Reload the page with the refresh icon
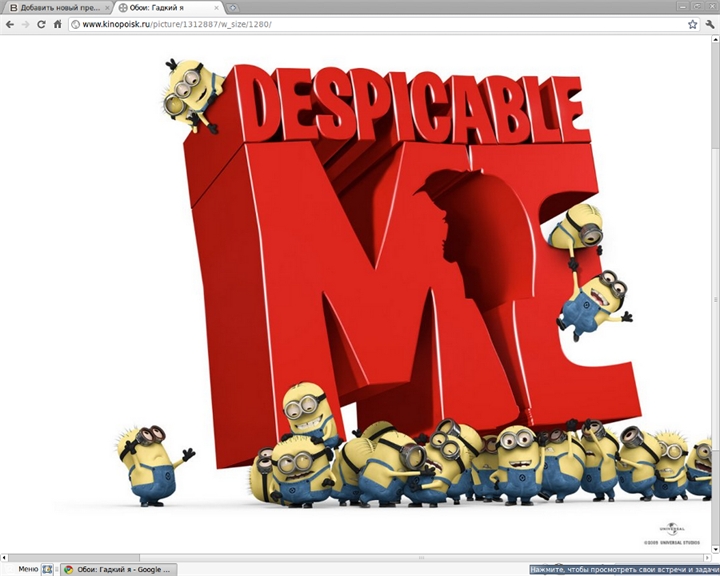 (x=41, y=24)
